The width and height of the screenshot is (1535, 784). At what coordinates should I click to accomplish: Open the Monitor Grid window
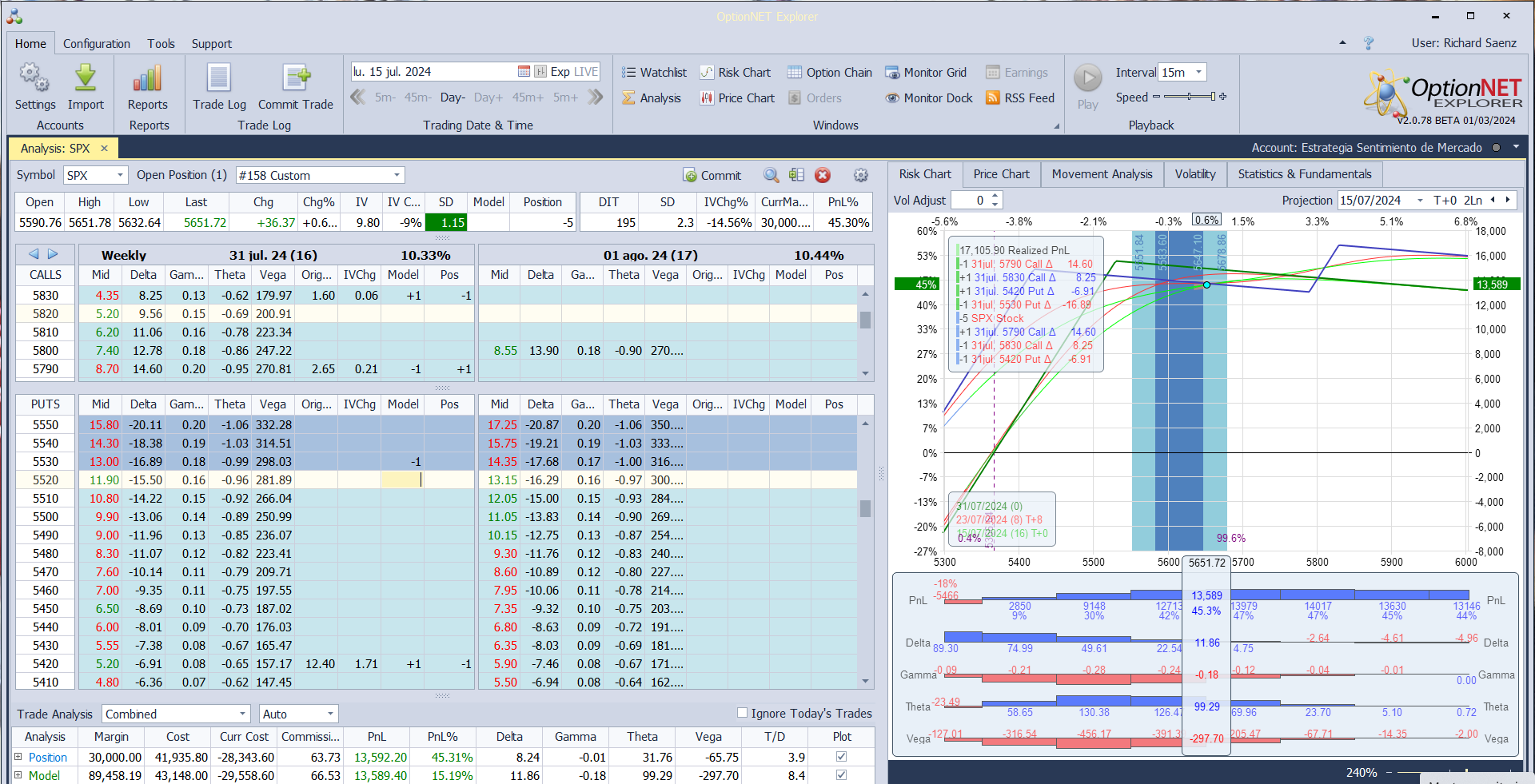[927, 72]
